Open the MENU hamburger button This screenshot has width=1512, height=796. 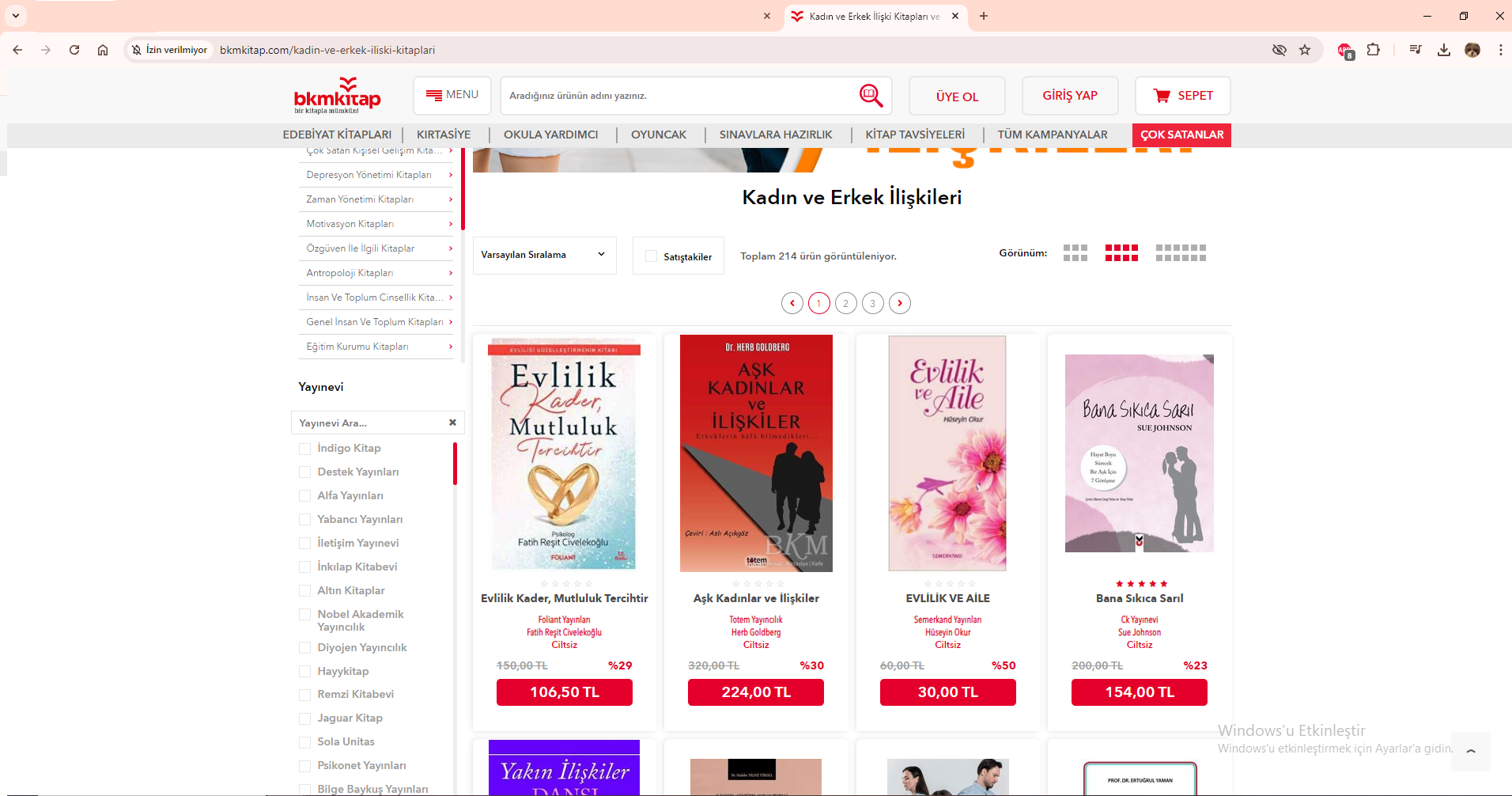tap(452, 96)
